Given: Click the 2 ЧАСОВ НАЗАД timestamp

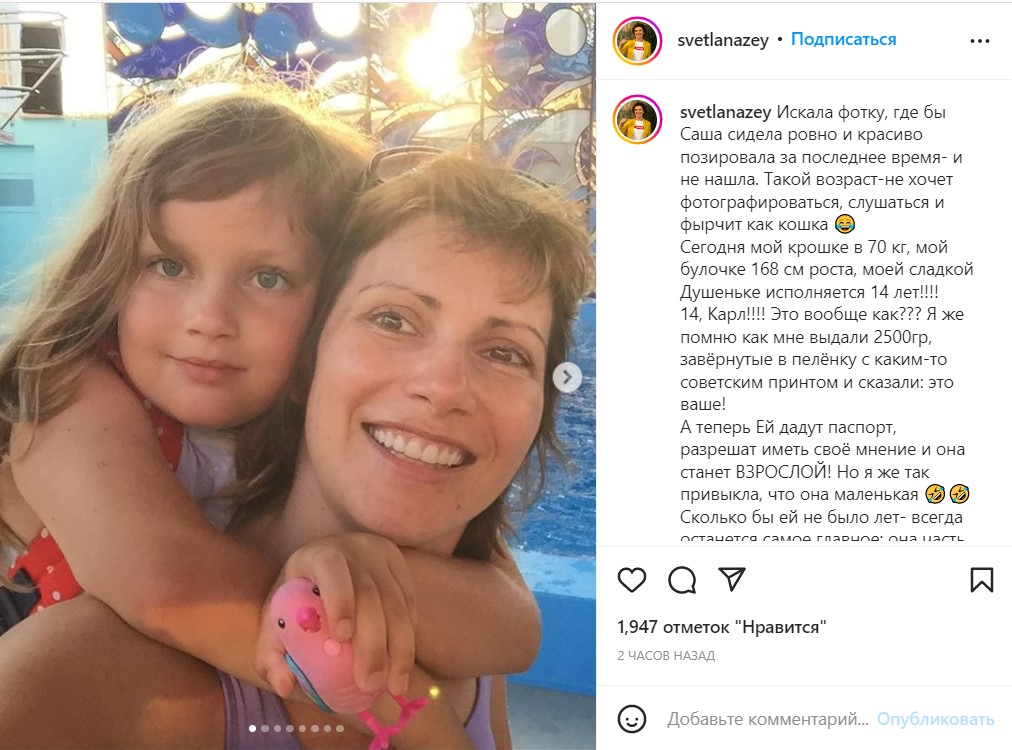Looking at the screenshot, I should (666, 656).
